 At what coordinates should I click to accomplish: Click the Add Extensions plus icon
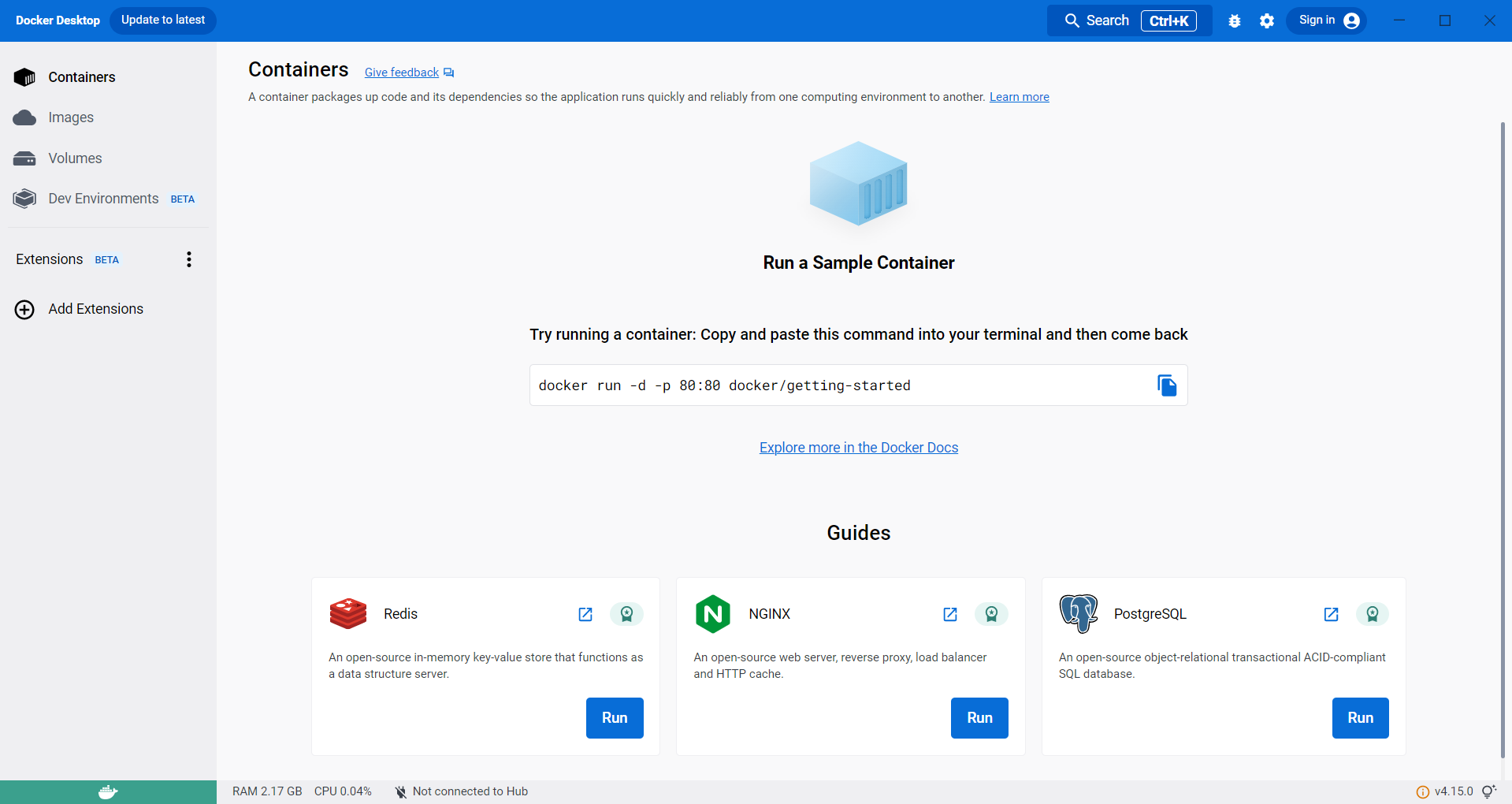pos(24,309)
